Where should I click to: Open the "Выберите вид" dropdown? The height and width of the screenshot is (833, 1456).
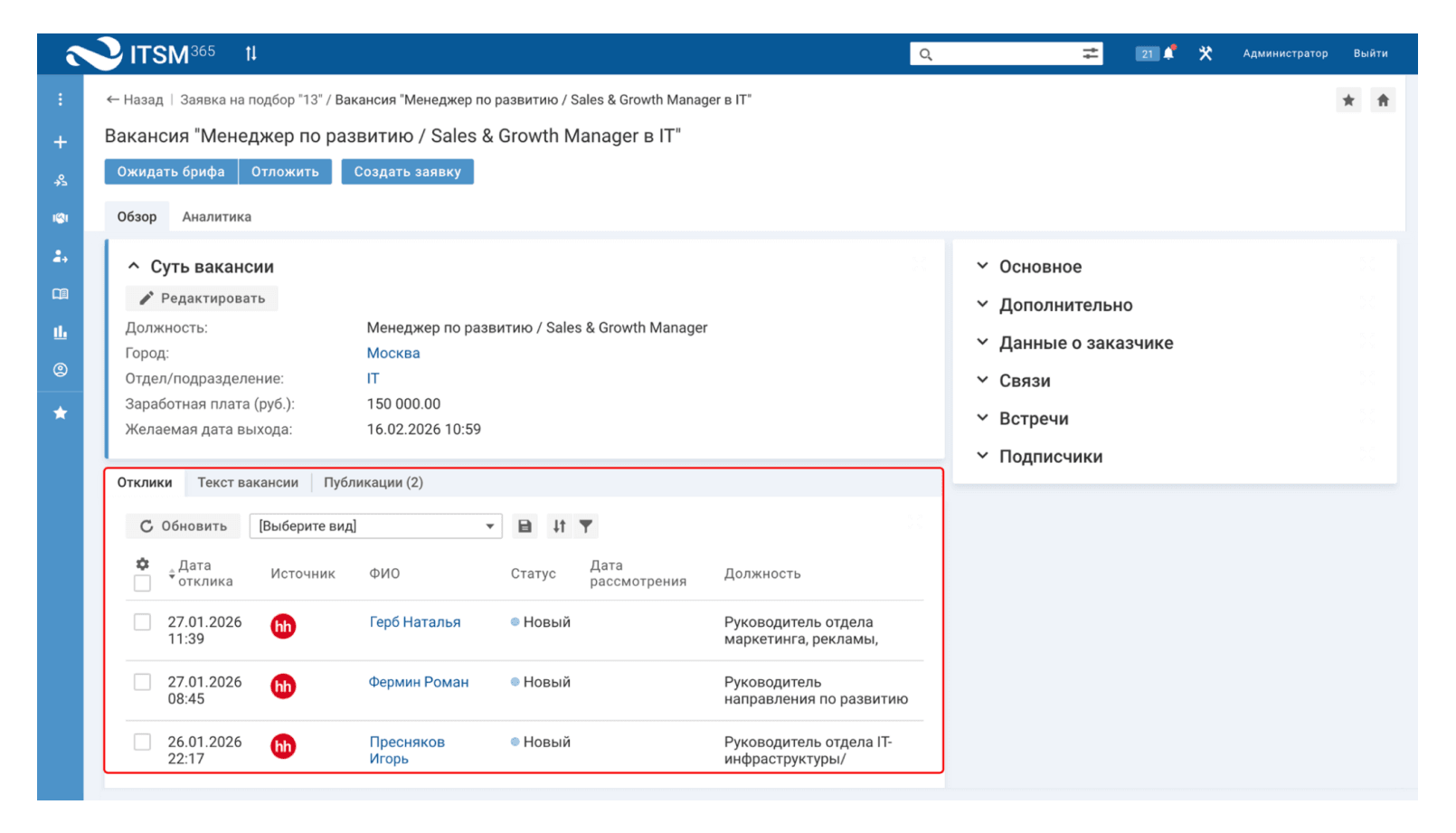(x=375, y=526)
